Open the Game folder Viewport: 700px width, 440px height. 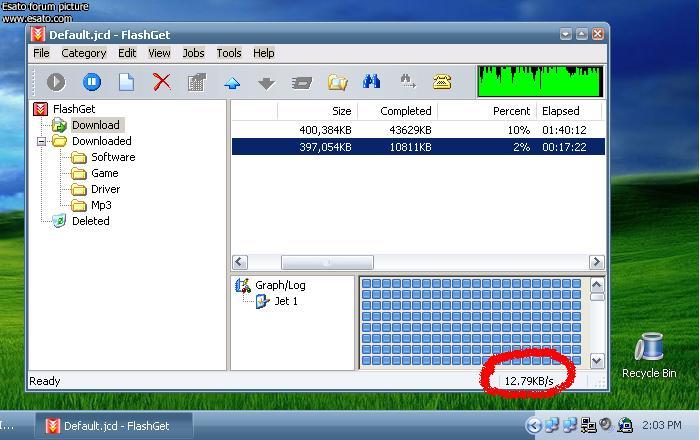coord(104,173)
